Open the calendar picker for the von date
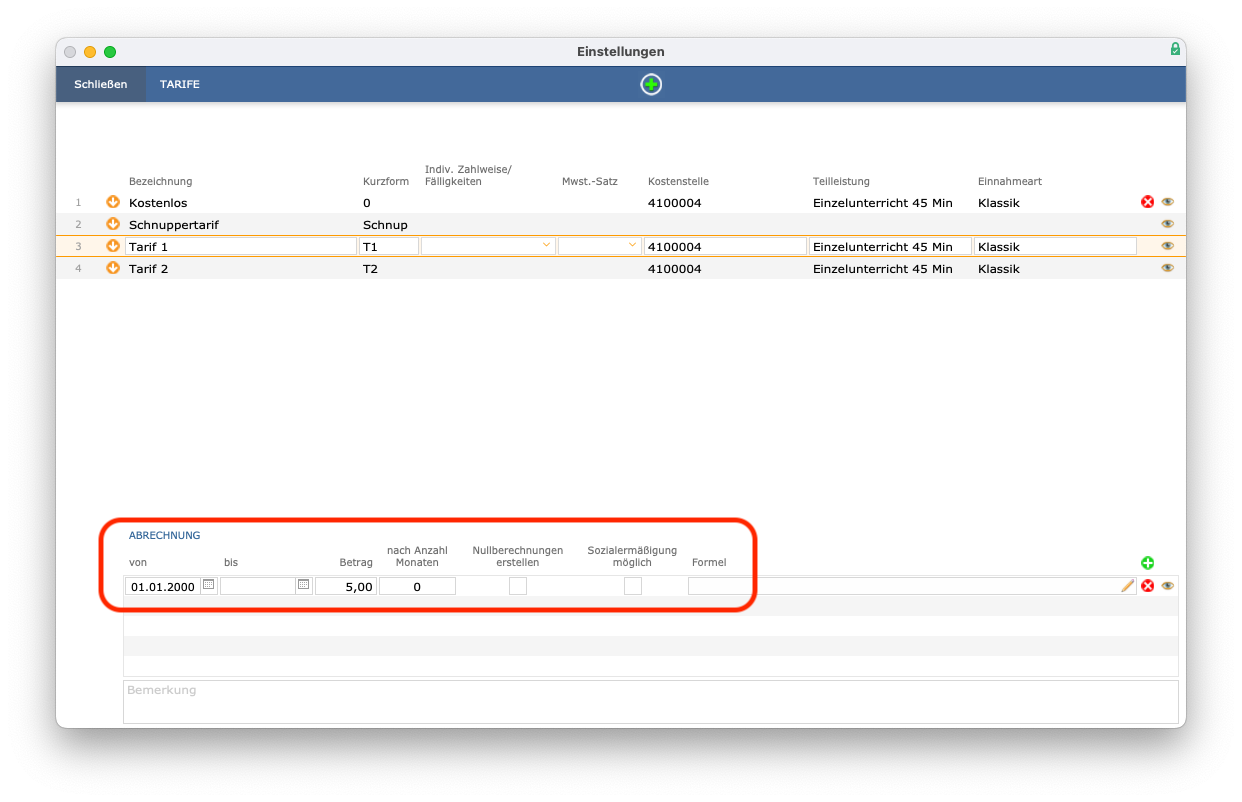Image resolution: width=1242 pixels, height=802 pixels. tap(209, 585)
